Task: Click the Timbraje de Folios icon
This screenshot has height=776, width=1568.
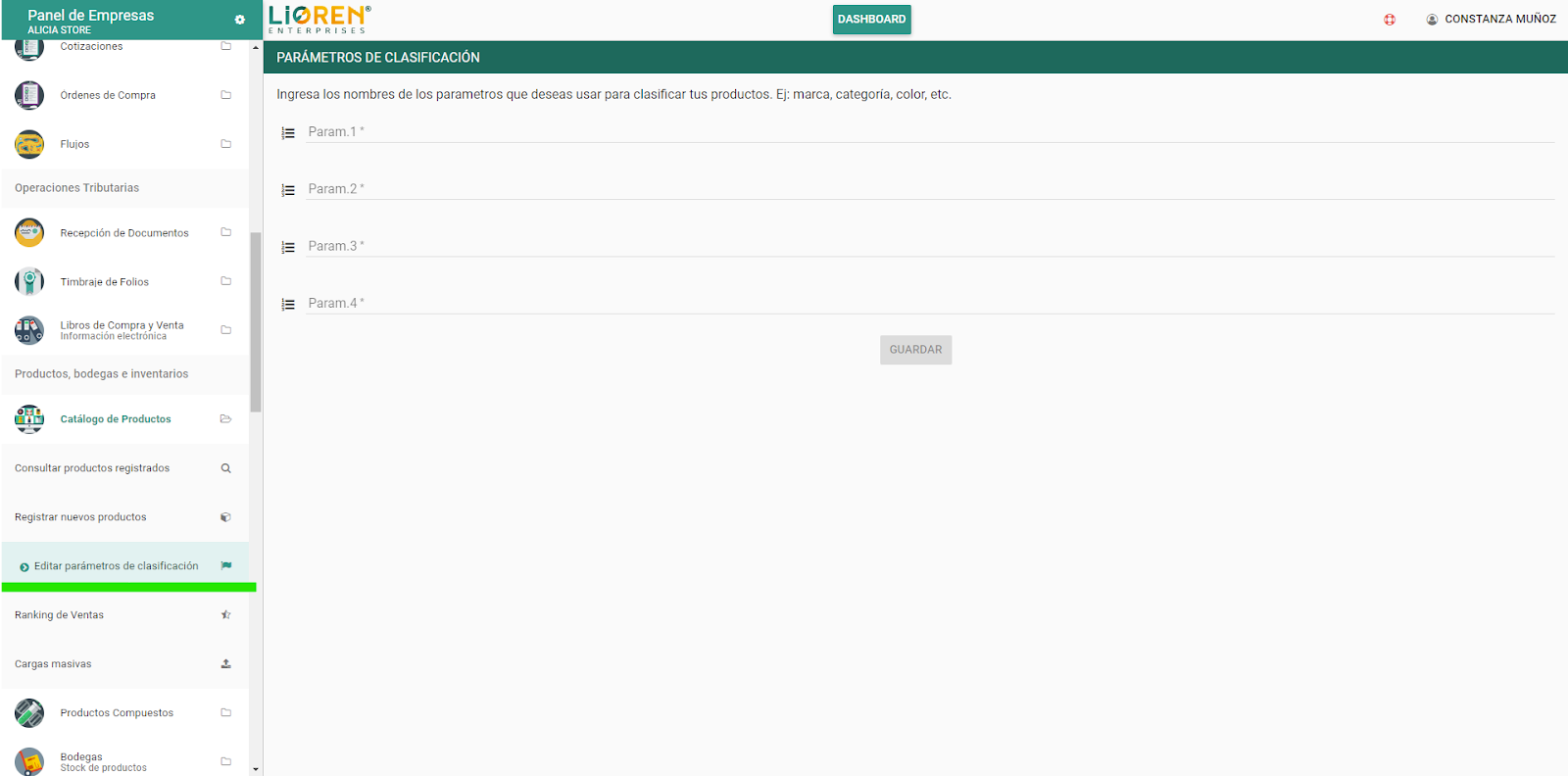Action: point(29,281)
